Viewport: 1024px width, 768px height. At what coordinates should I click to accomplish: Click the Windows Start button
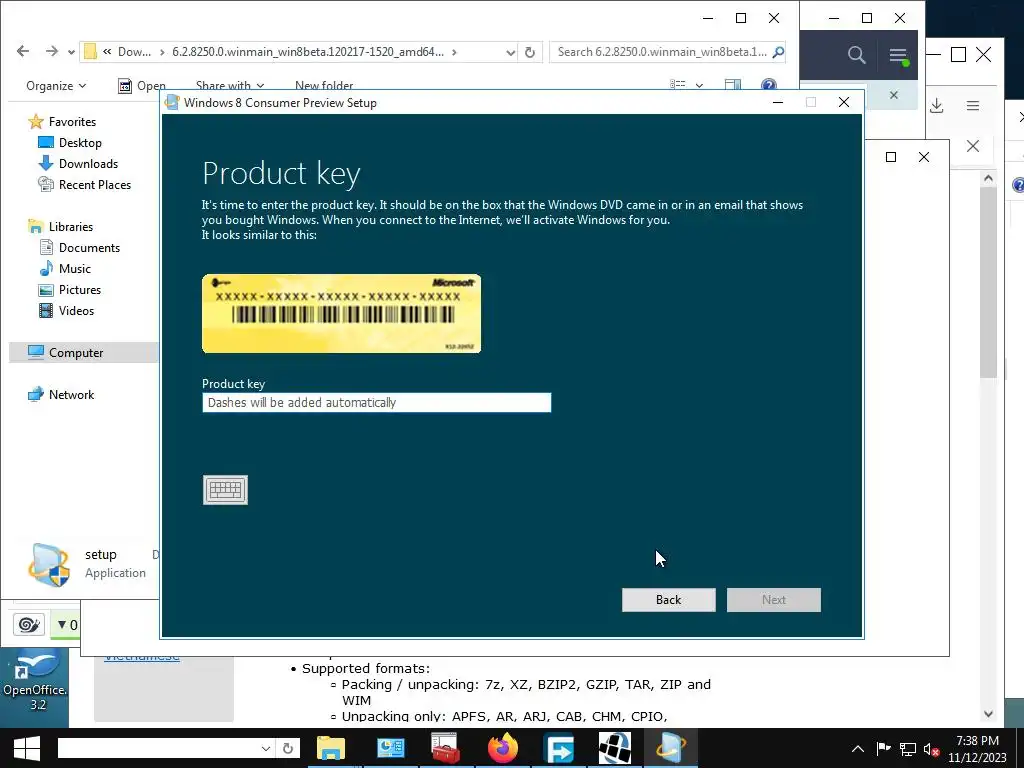tap(27, 748)
